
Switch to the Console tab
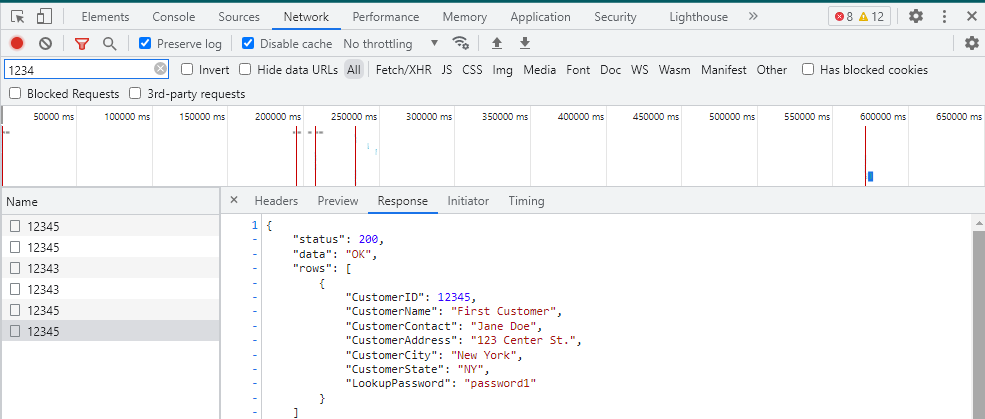174,17
